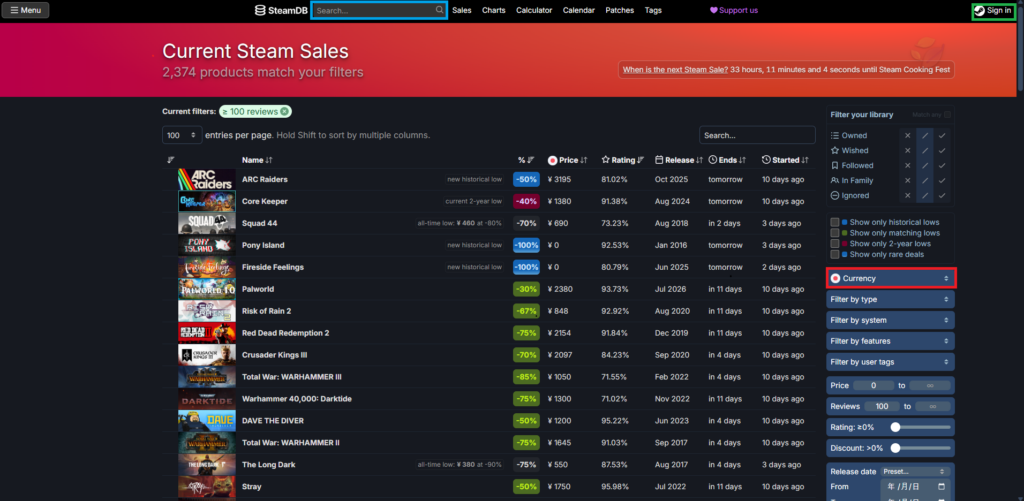Open the Calendar menu item

579,10
